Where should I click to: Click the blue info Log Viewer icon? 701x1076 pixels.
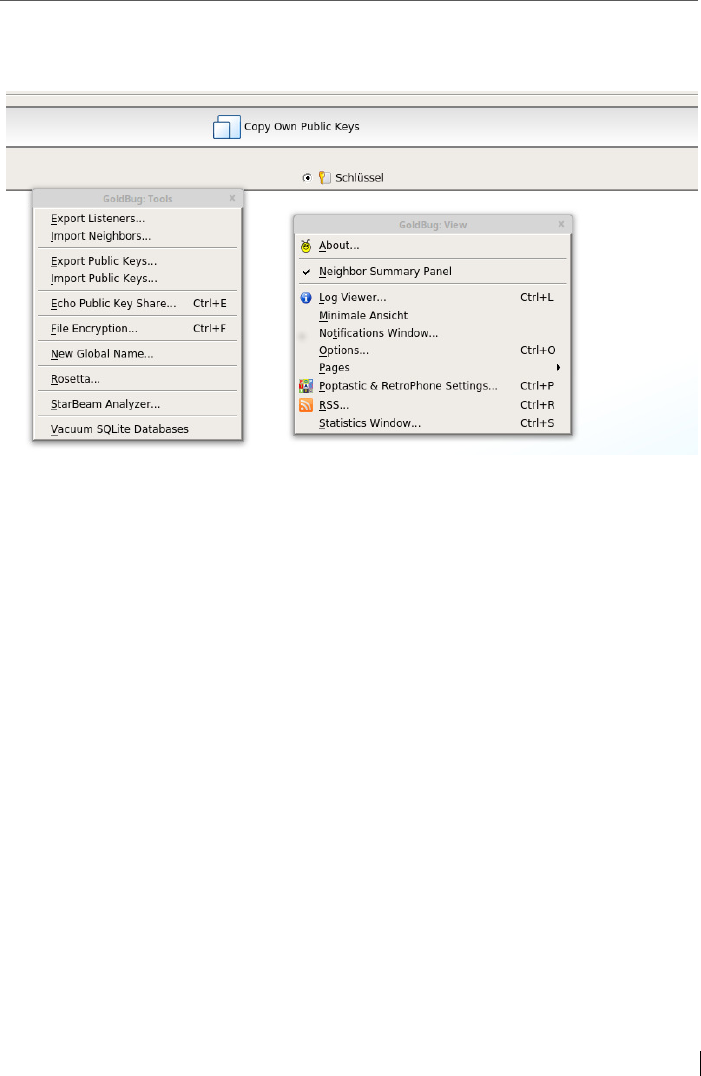306,298
